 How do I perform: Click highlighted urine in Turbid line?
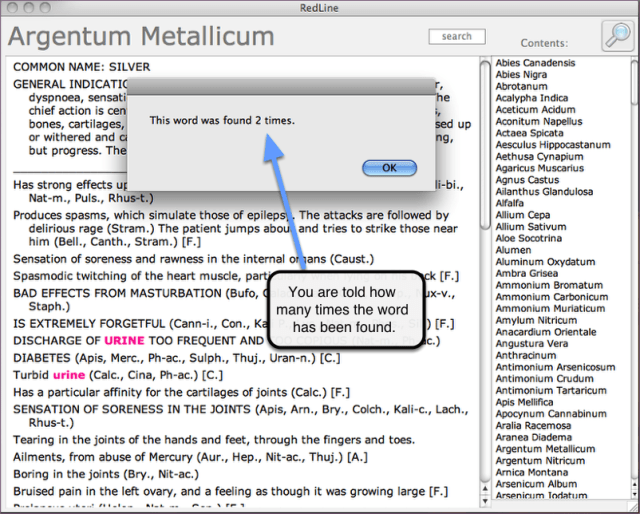coord(69,375)
